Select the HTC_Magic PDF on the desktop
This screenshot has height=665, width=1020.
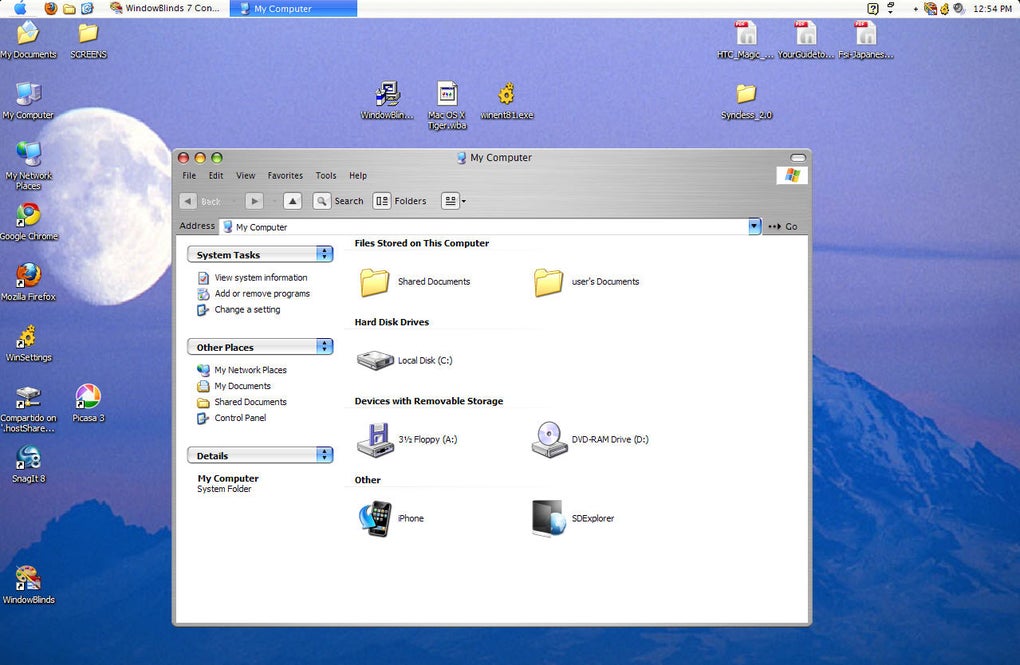click(745, 40)
